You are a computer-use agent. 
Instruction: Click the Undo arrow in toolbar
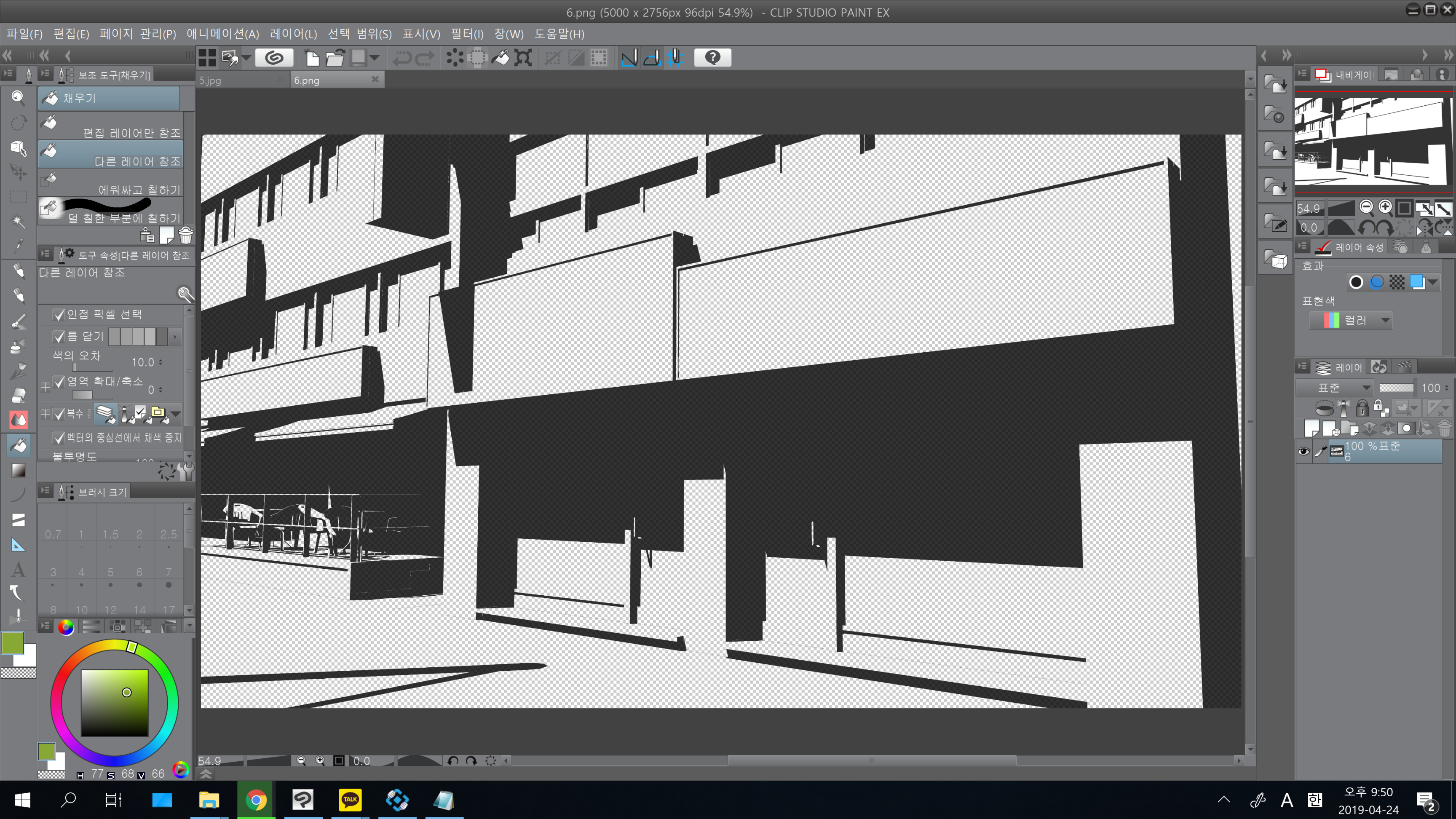point(402,58)
